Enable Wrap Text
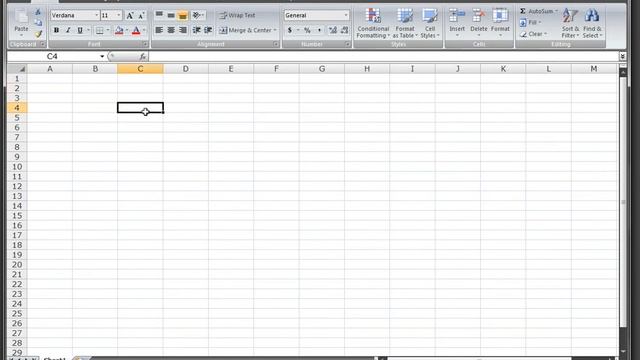 (x=237, y=16)
